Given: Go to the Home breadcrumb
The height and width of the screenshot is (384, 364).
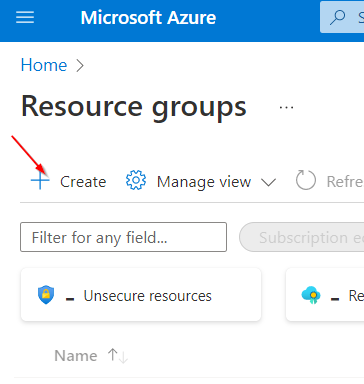Looking at the screenshot, I should click(44, 65).
